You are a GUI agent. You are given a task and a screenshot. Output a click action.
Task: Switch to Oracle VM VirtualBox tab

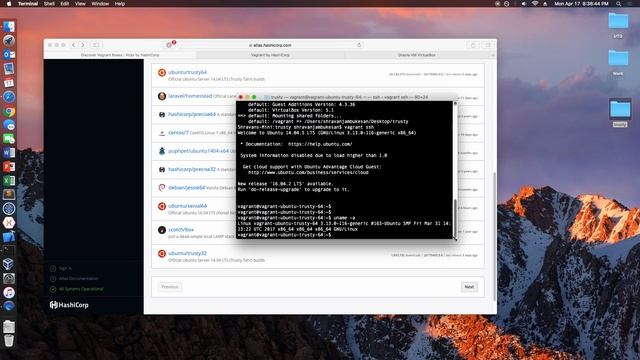tap(417, 55)
